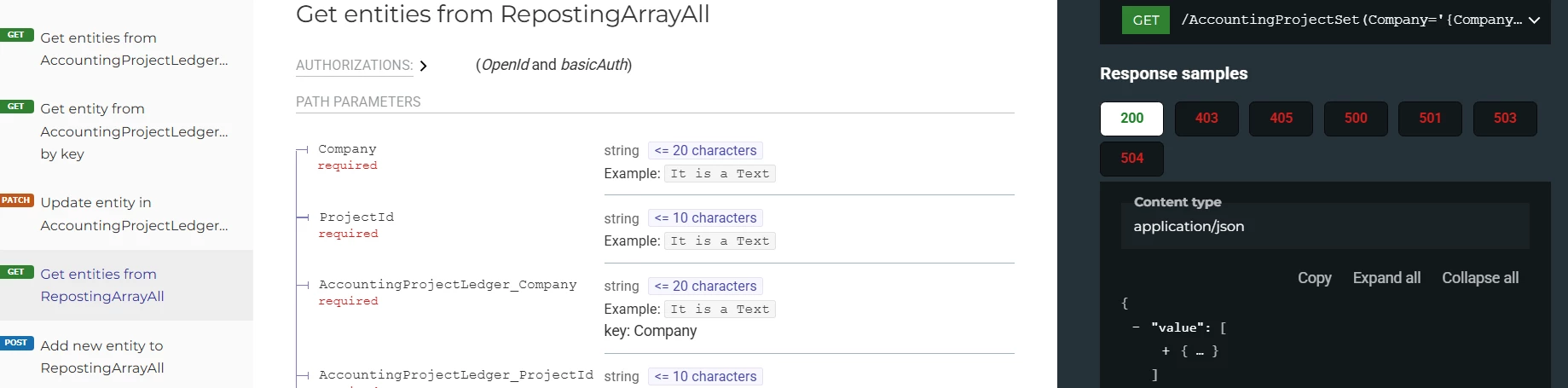
Task: Copy the response sample JSON
Action: click(1314, 278)
